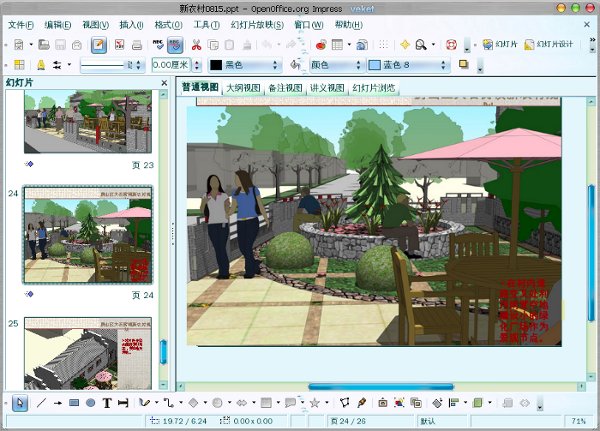
Task: Select the Line with arrow tool
Action: [58, 403]
